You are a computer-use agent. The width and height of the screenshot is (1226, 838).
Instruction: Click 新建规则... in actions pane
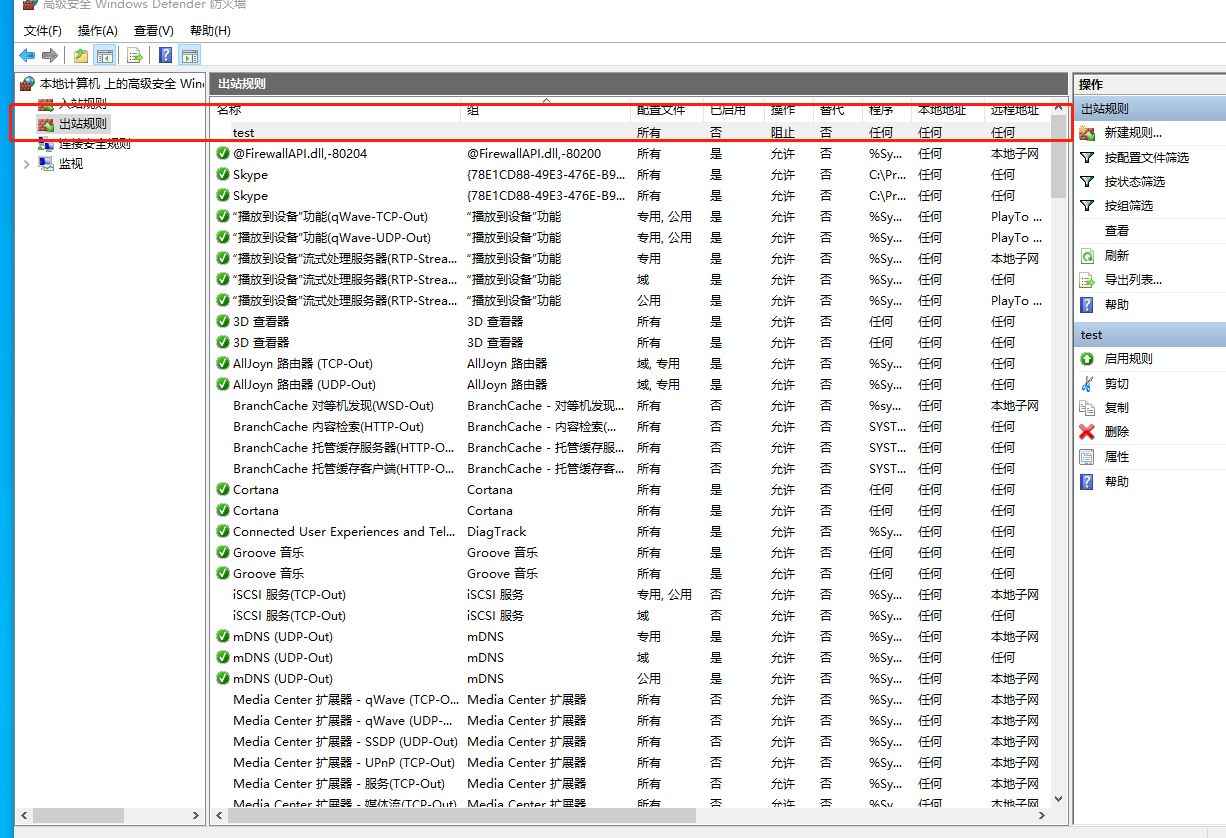click(1133, 133)
